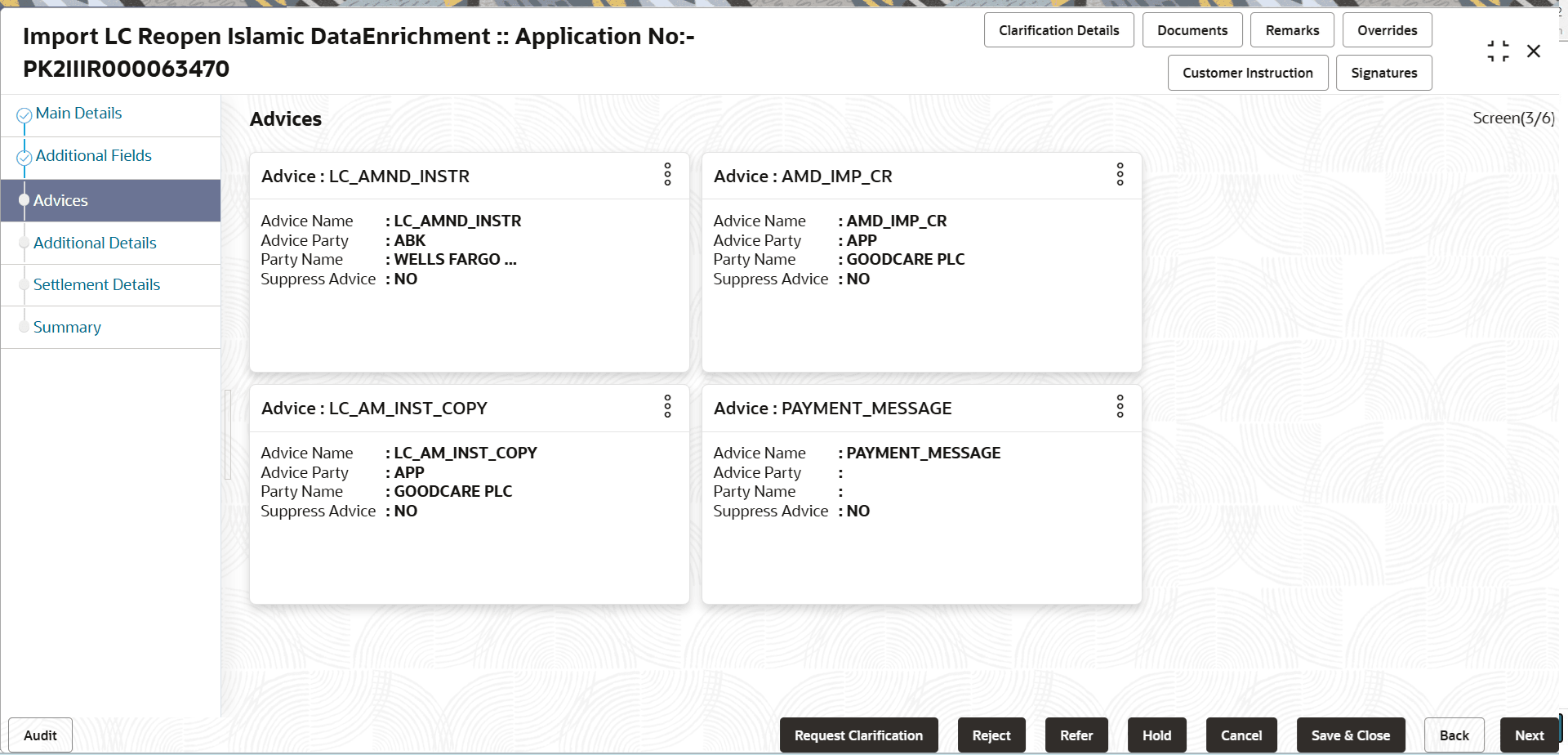Click Request Clarification
1568x755 pixels.
pyautogui.click(x=858, y=735)
